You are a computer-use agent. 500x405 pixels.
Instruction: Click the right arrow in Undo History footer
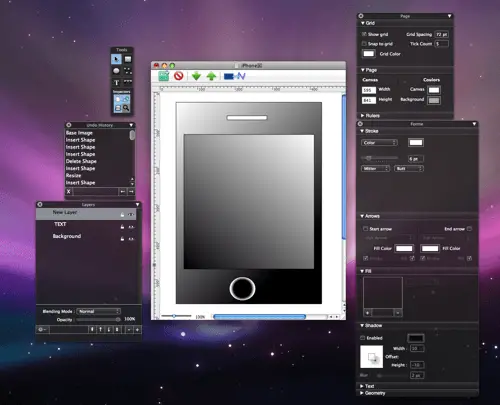click(x=131, y=191)
